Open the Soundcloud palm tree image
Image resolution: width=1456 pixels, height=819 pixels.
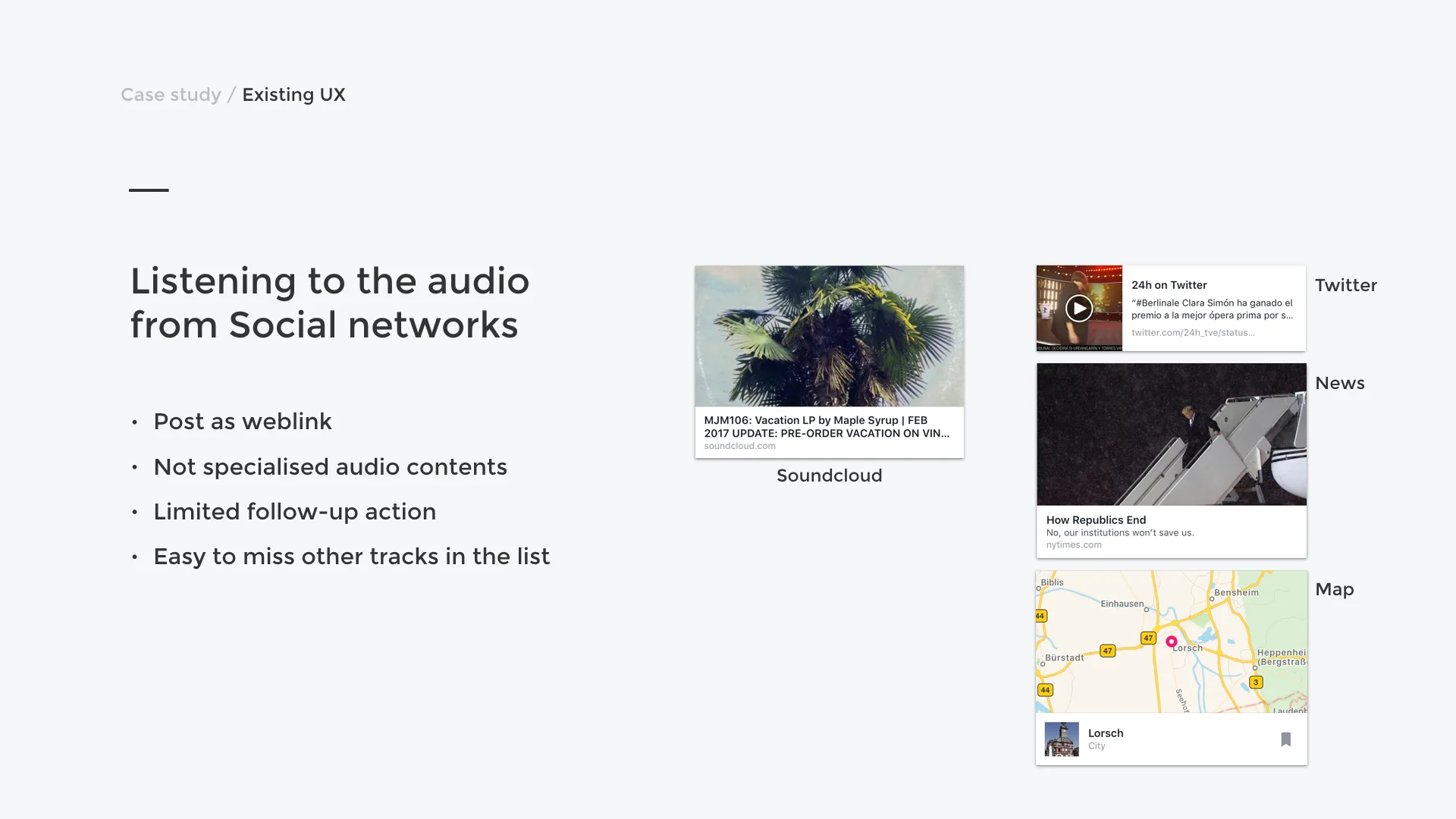(x=830, y=336)
